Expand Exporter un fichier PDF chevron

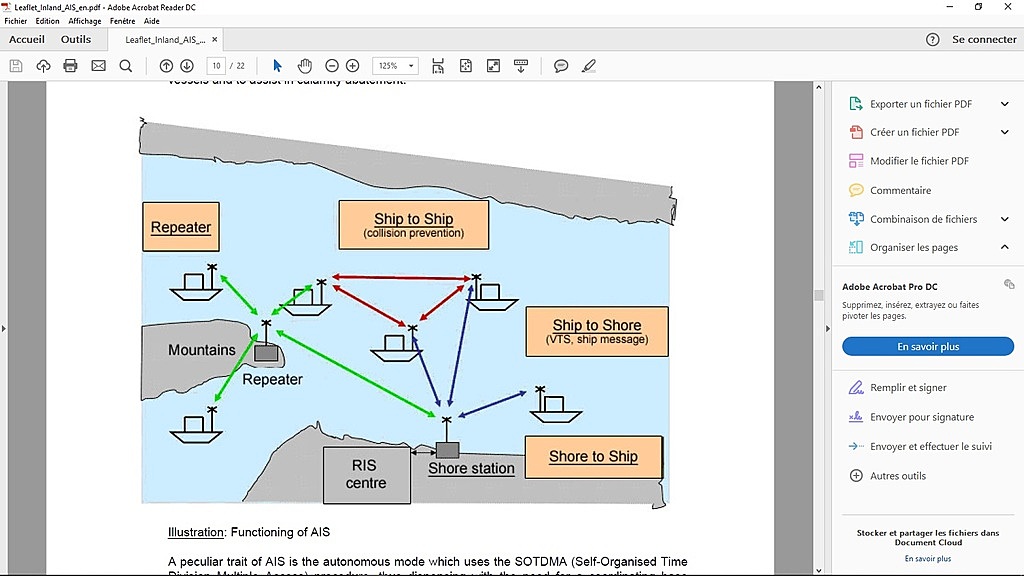(1004, 104)
